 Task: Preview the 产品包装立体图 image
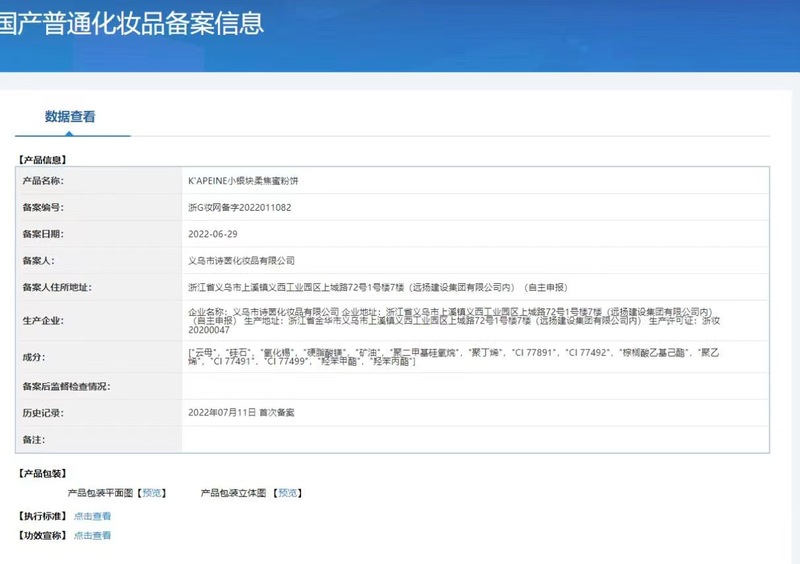[288, 493]
